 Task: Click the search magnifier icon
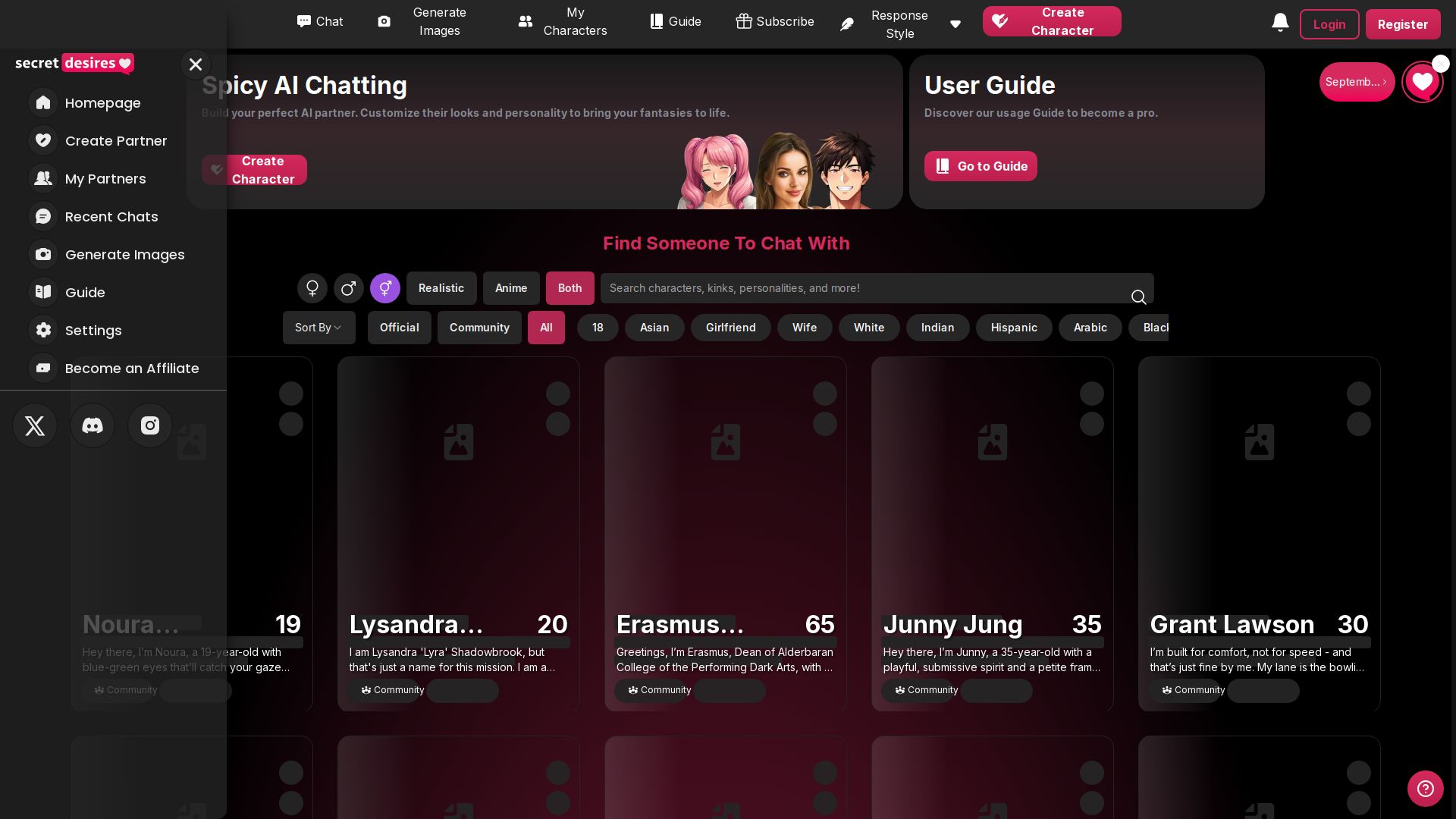click(1138, 297)
